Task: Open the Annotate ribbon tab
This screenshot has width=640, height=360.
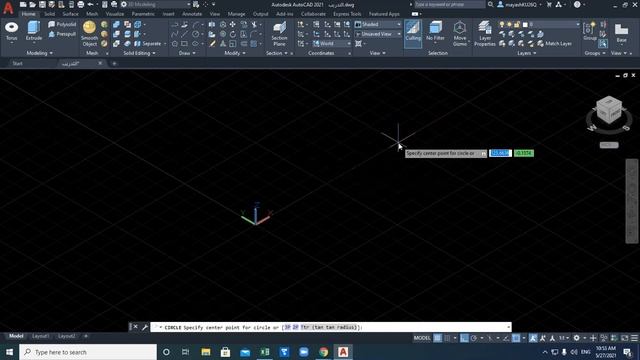Action: [x=192, y=14]
